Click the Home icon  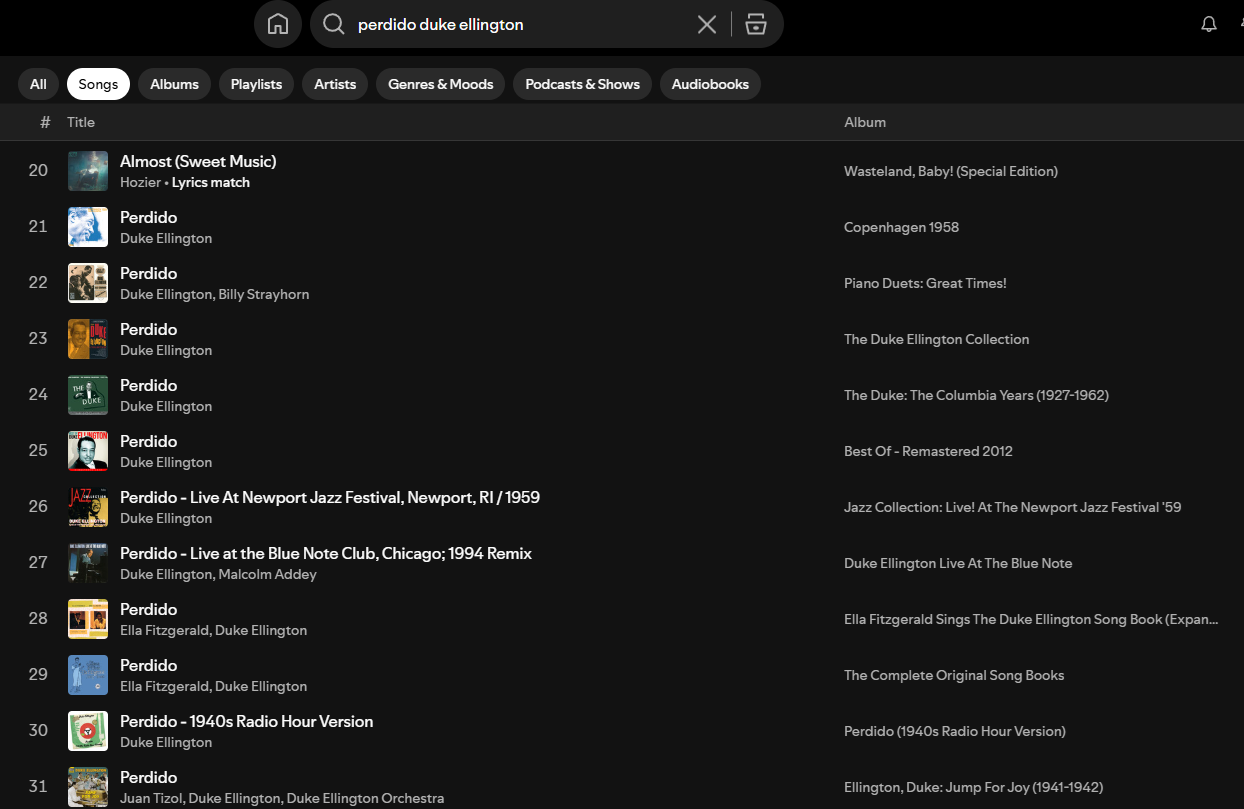[x=277, y=24]
